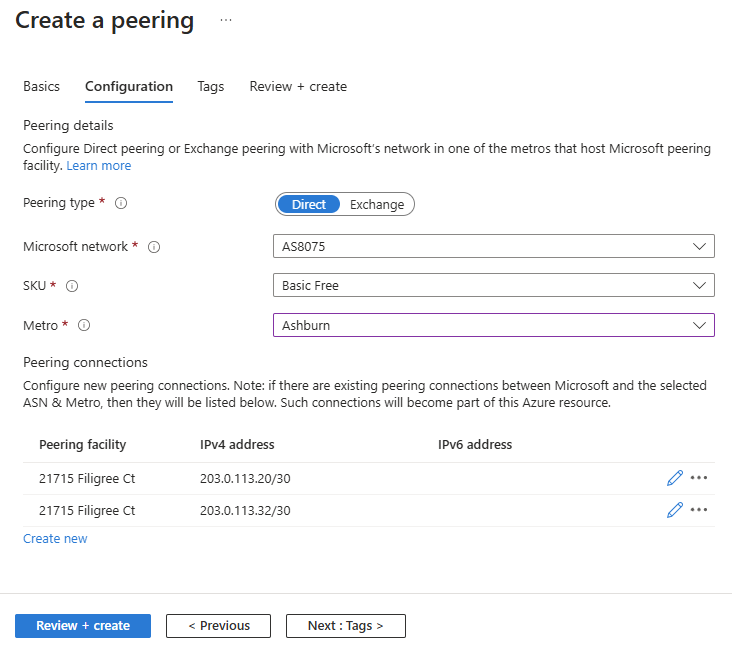
Task: Select Direct peering type
Action: click(309, 204)
